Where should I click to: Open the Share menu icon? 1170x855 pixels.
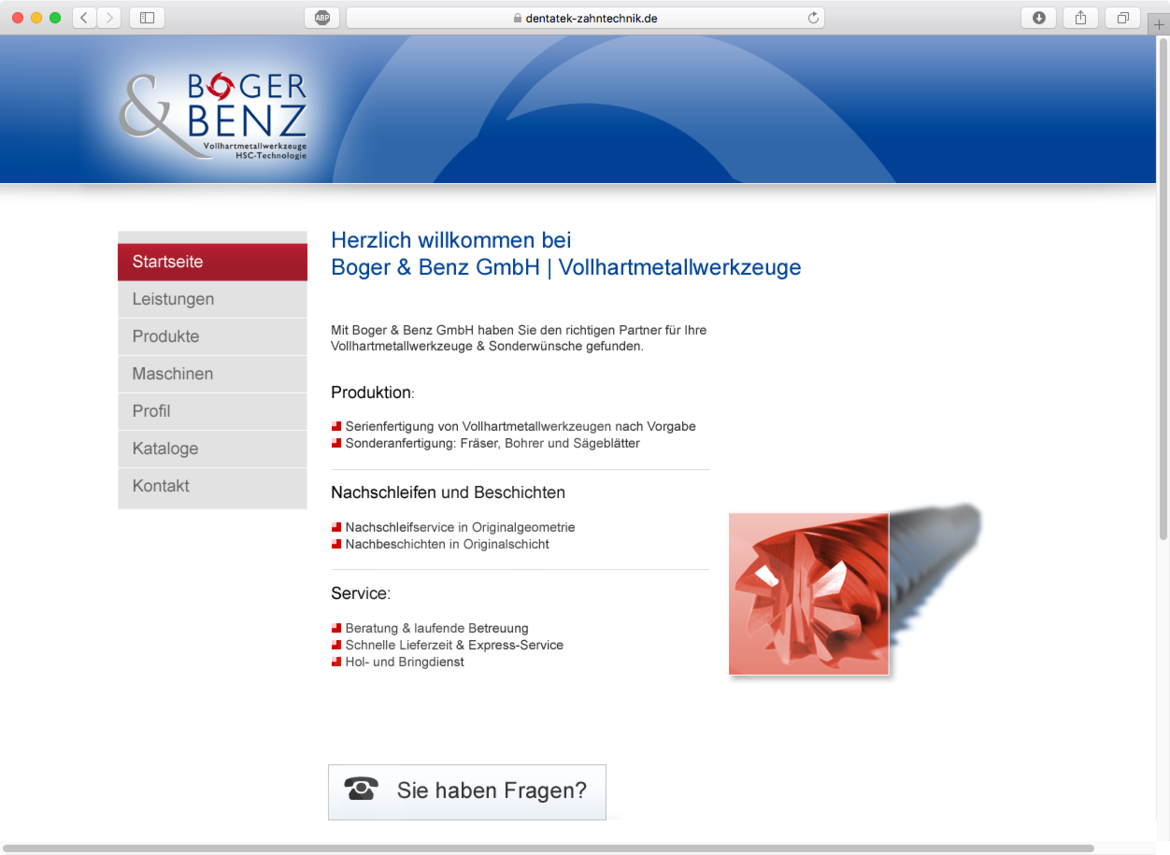click(x=1080, y=18)
